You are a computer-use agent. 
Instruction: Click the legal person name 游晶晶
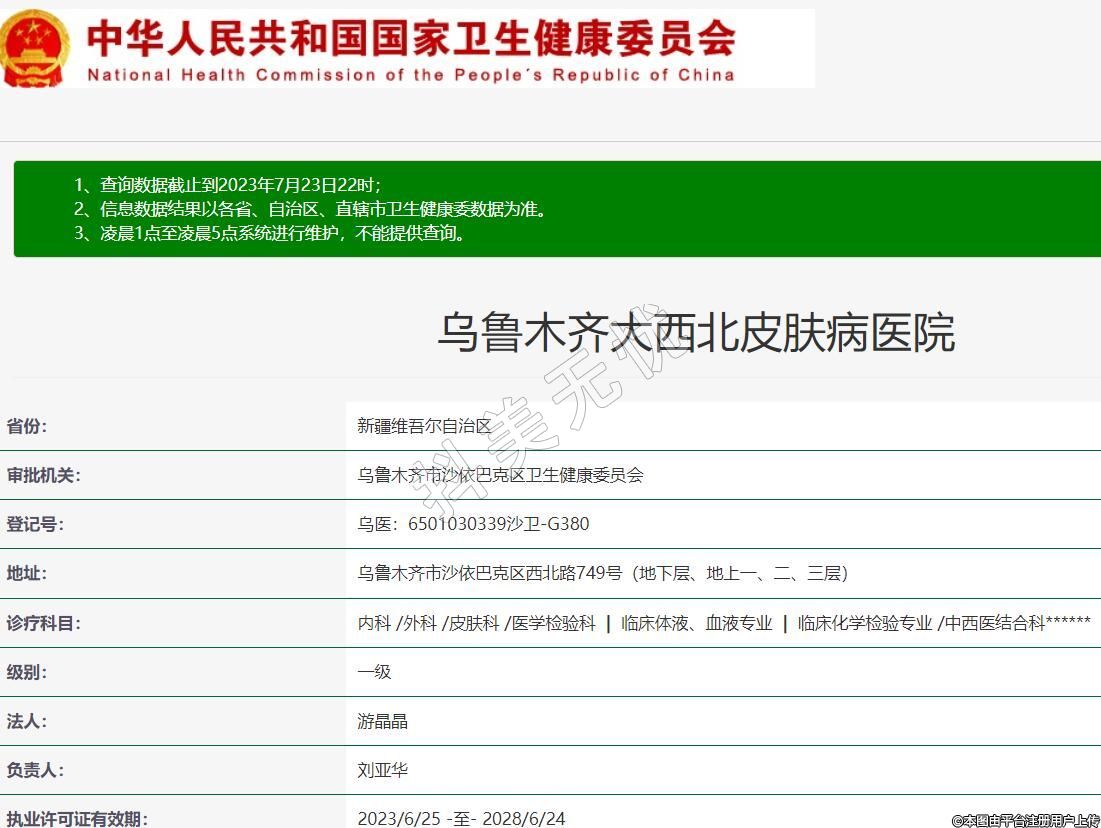point(383,721)
